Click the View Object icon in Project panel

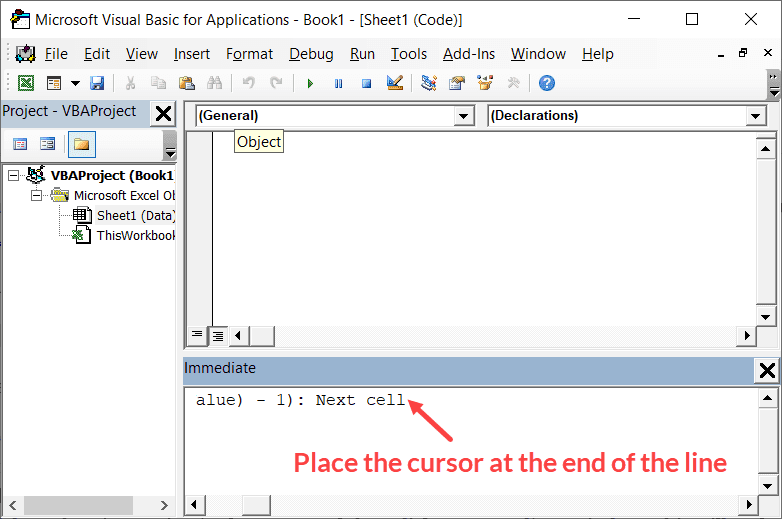pyautogui.click(x=48, y=145)
